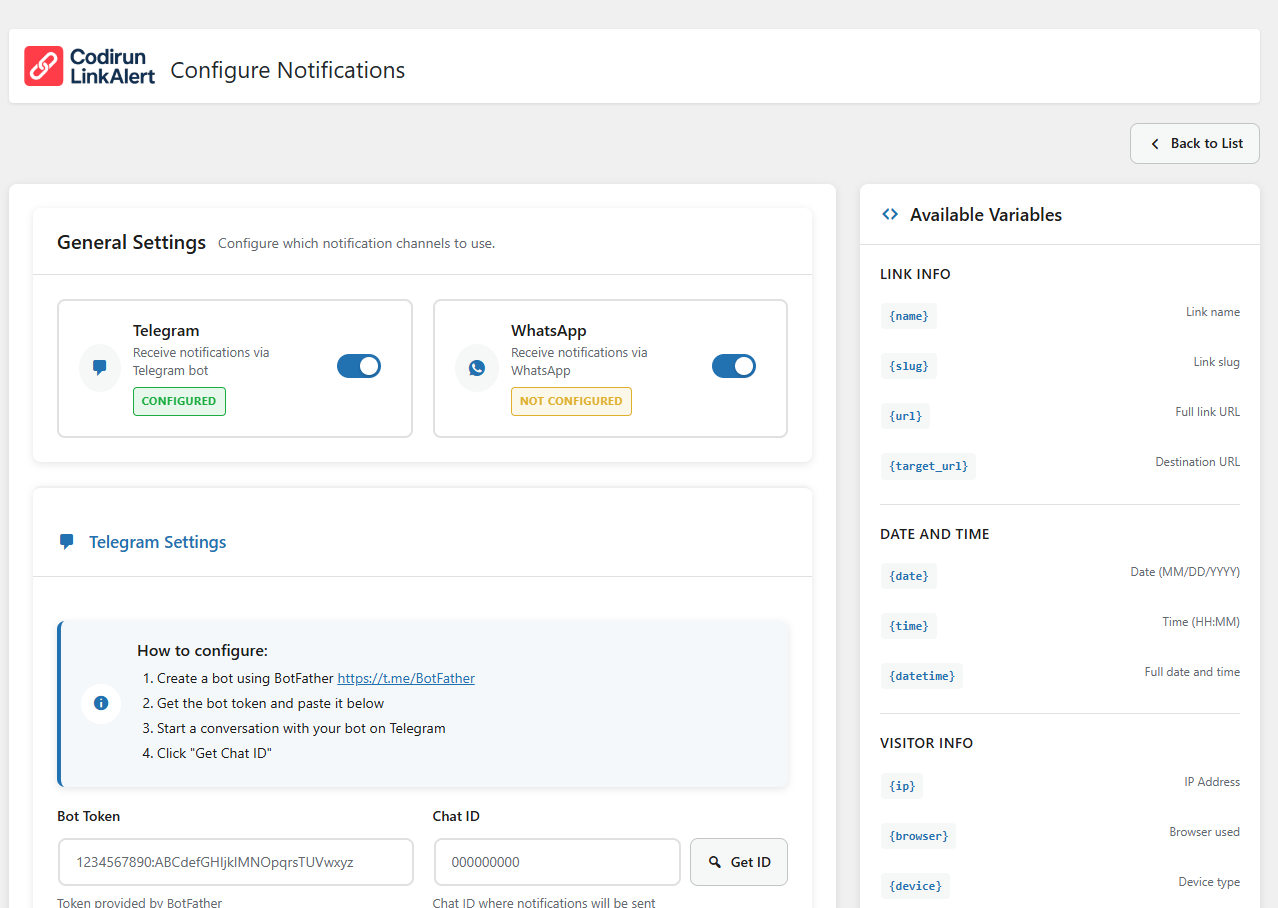
Task: Click the Telegram Settings header icon
Action: (67, 542)
